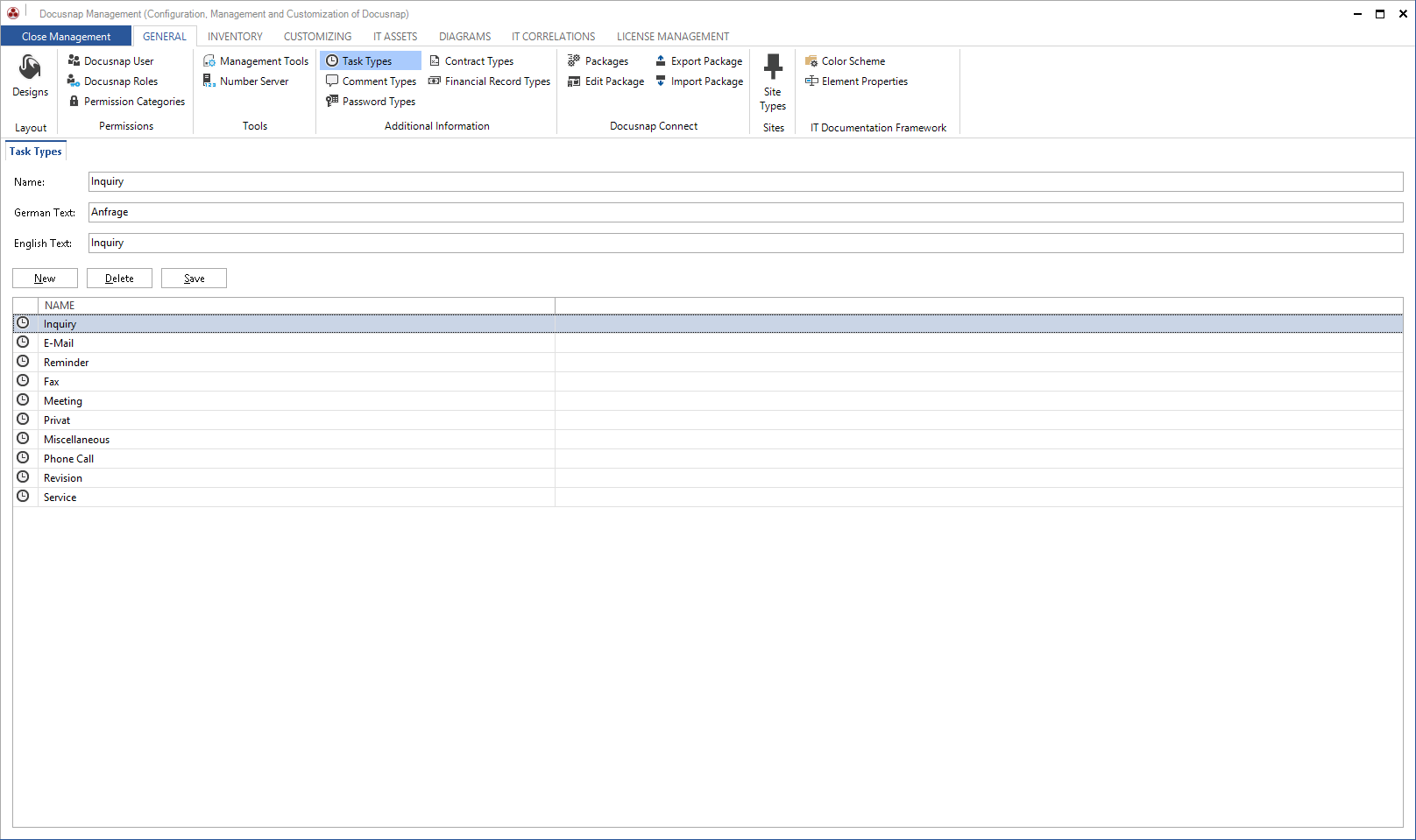This screenshot has height=840, width=1416.
Task: Switch to LICENSE MANAGEMENT tab
Action: tap(673, 36)
